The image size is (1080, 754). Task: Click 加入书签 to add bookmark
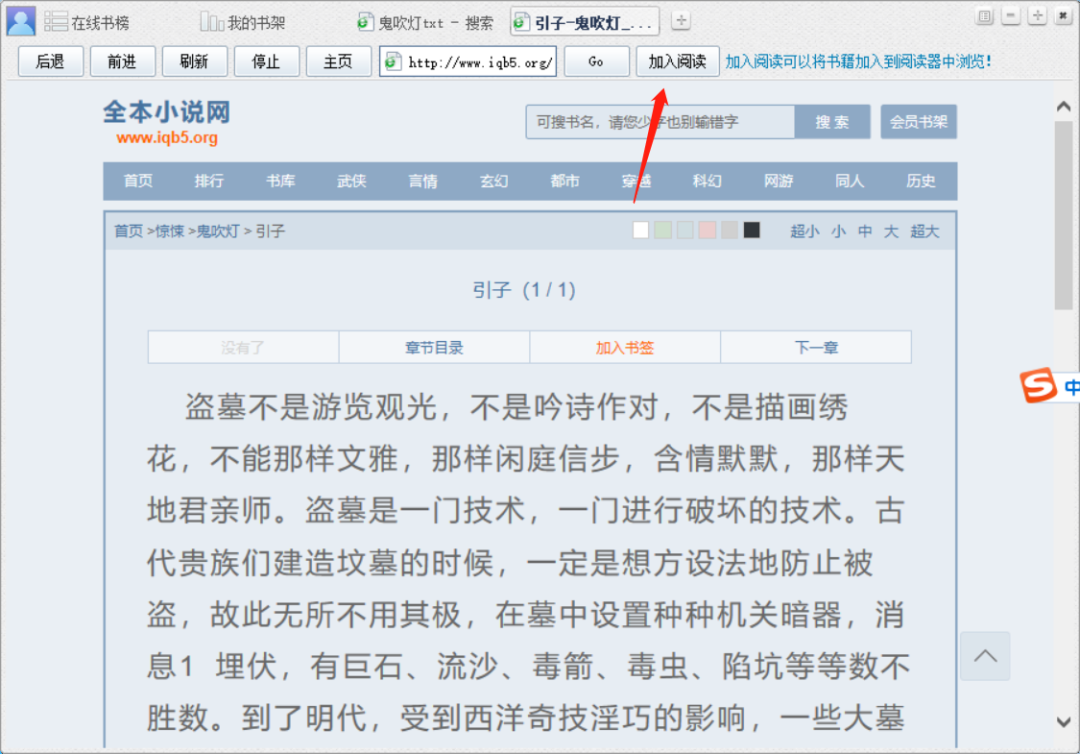625,347
